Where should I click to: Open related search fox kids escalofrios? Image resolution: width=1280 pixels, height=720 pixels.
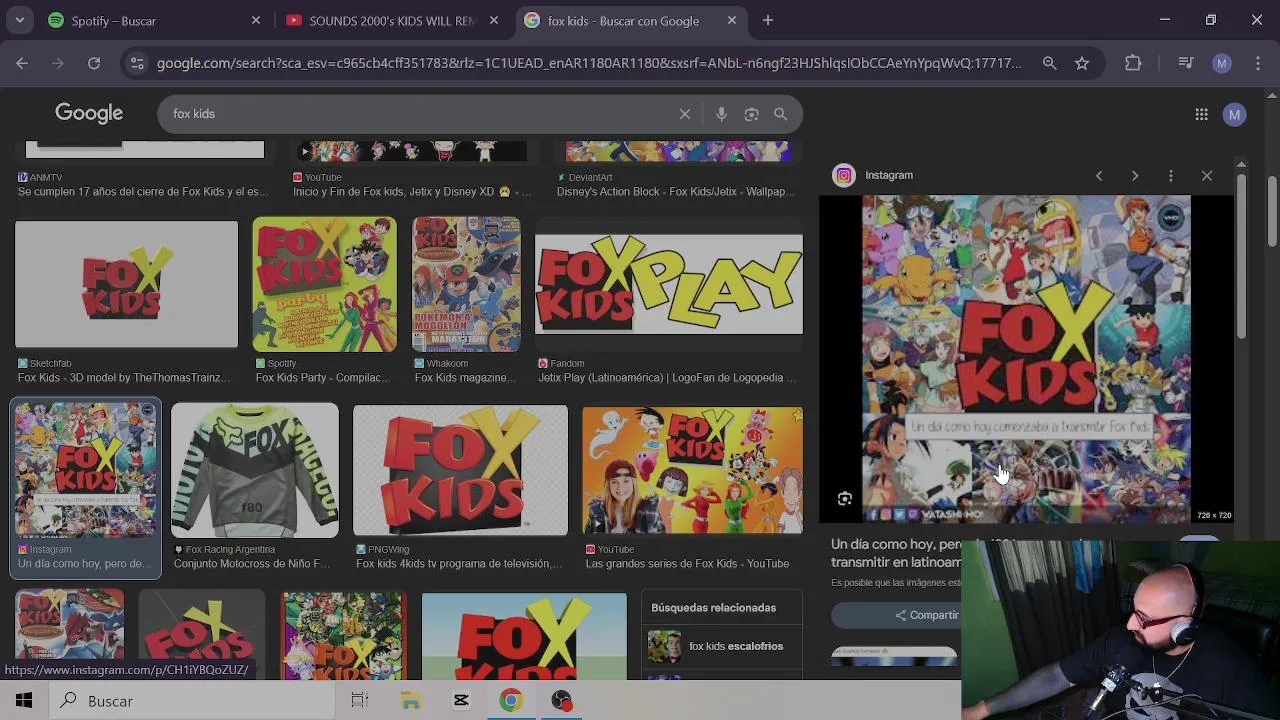pos(722,646)
